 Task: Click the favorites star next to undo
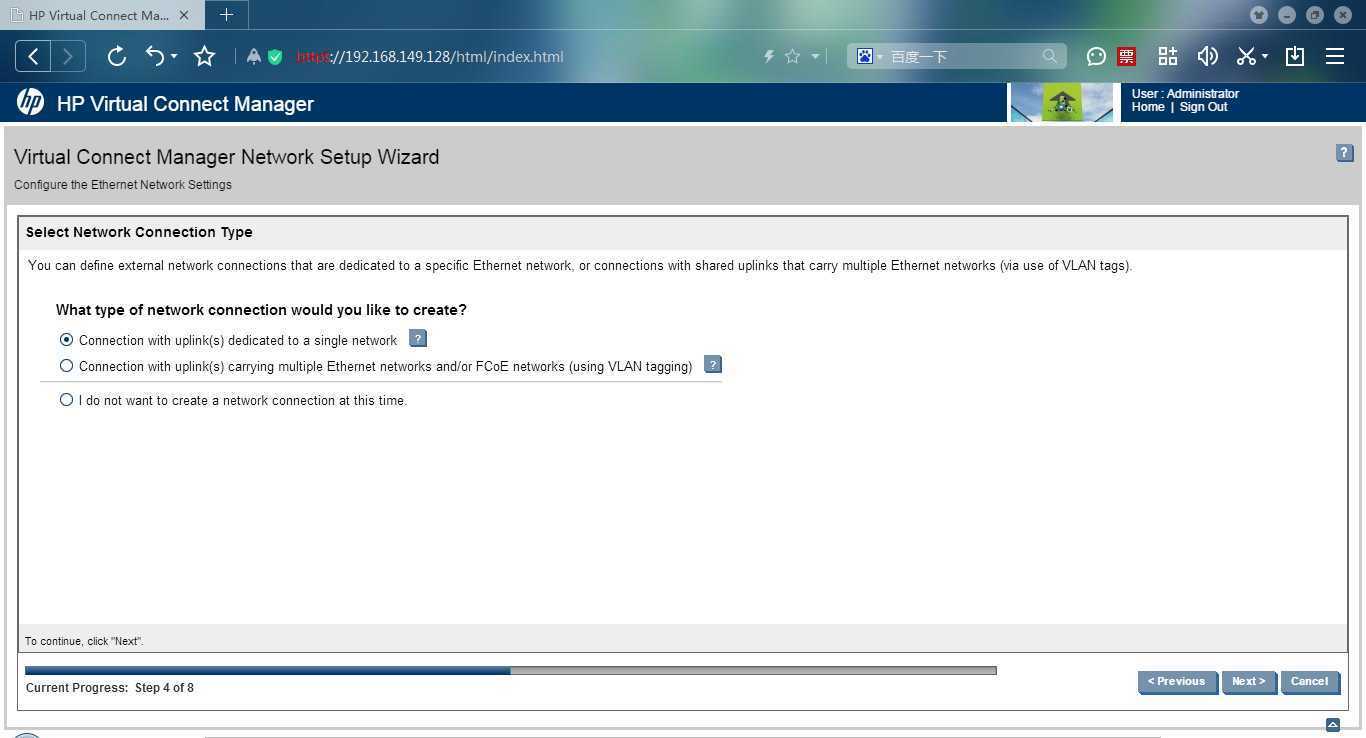tap(205, 57)
